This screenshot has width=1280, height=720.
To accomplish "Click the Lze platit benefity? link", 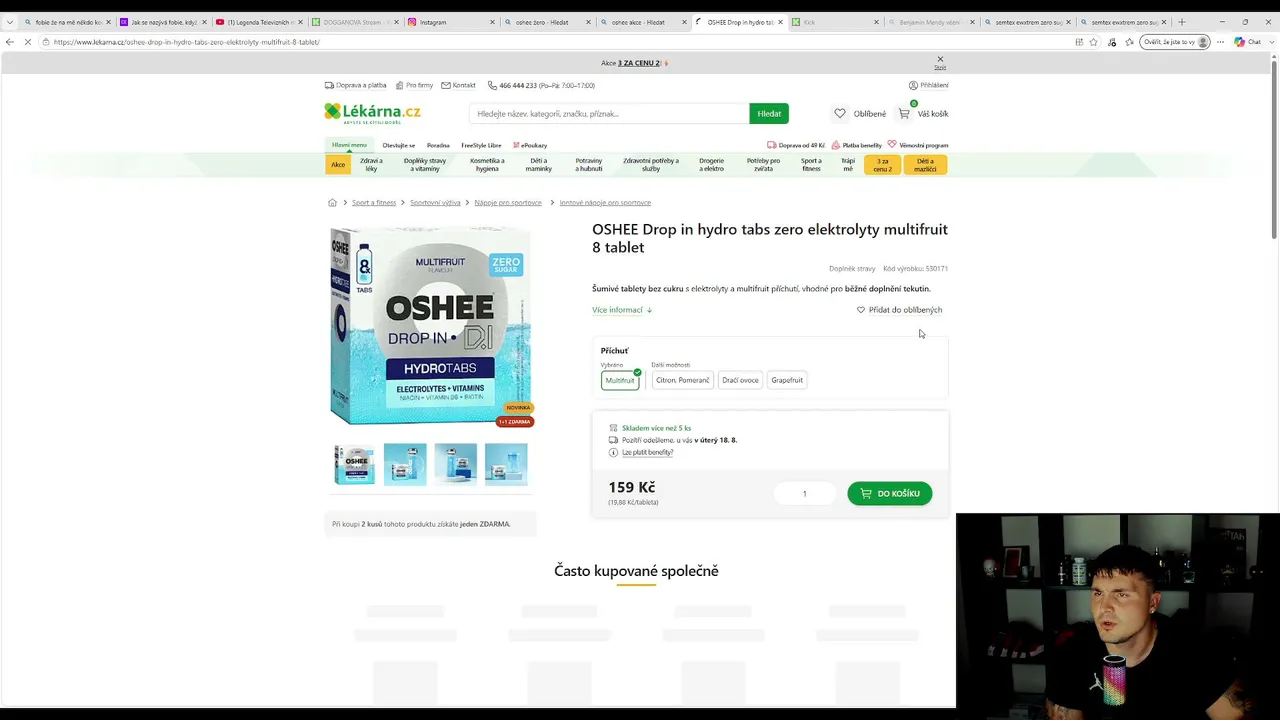I will (x=648, y=453).
